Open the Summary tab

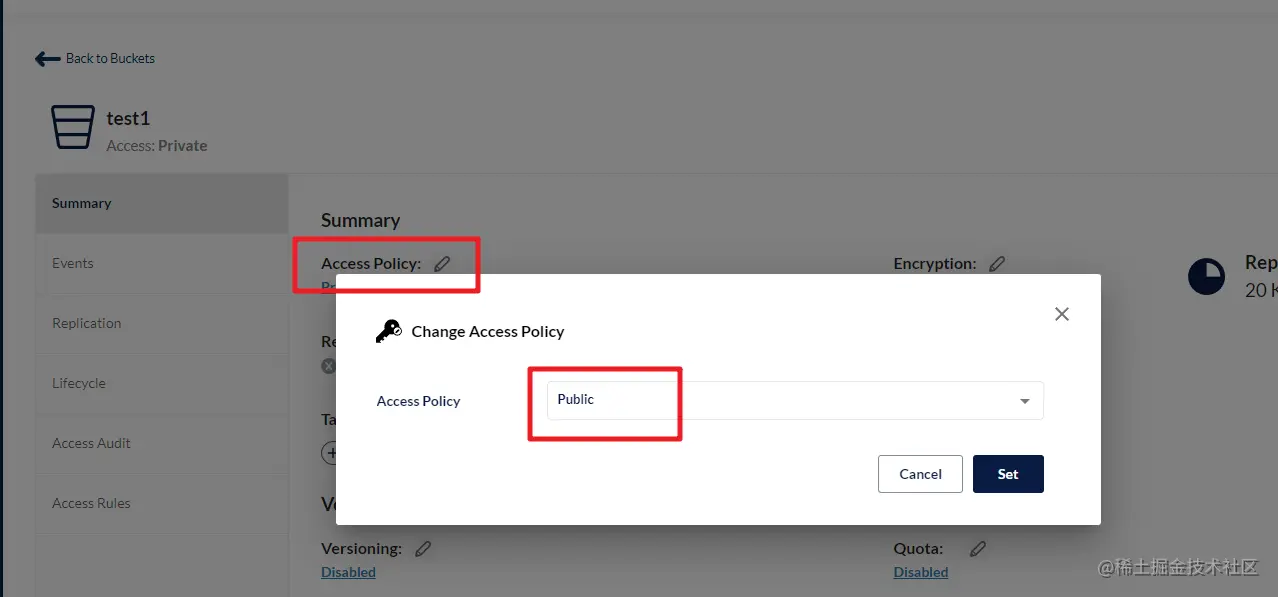pos(82,203)
